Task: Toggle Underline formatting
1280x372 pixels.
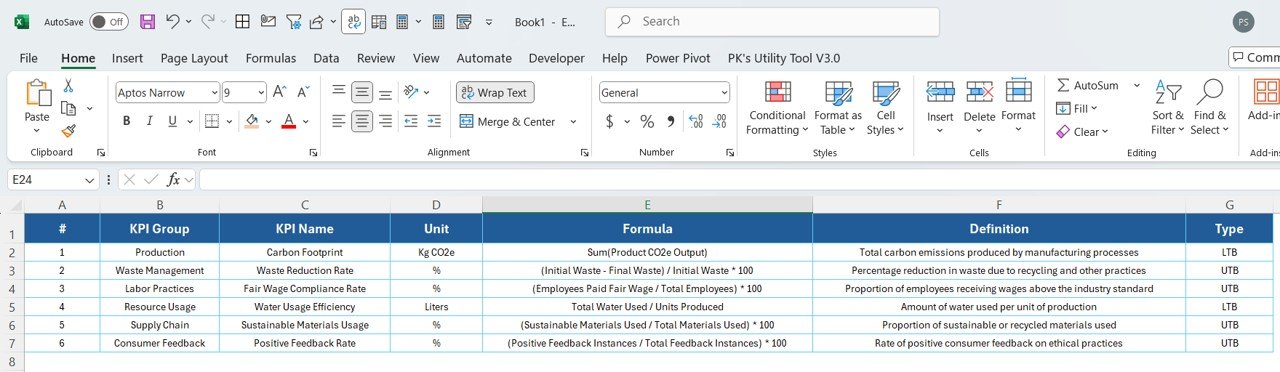Action: [173, 121]
